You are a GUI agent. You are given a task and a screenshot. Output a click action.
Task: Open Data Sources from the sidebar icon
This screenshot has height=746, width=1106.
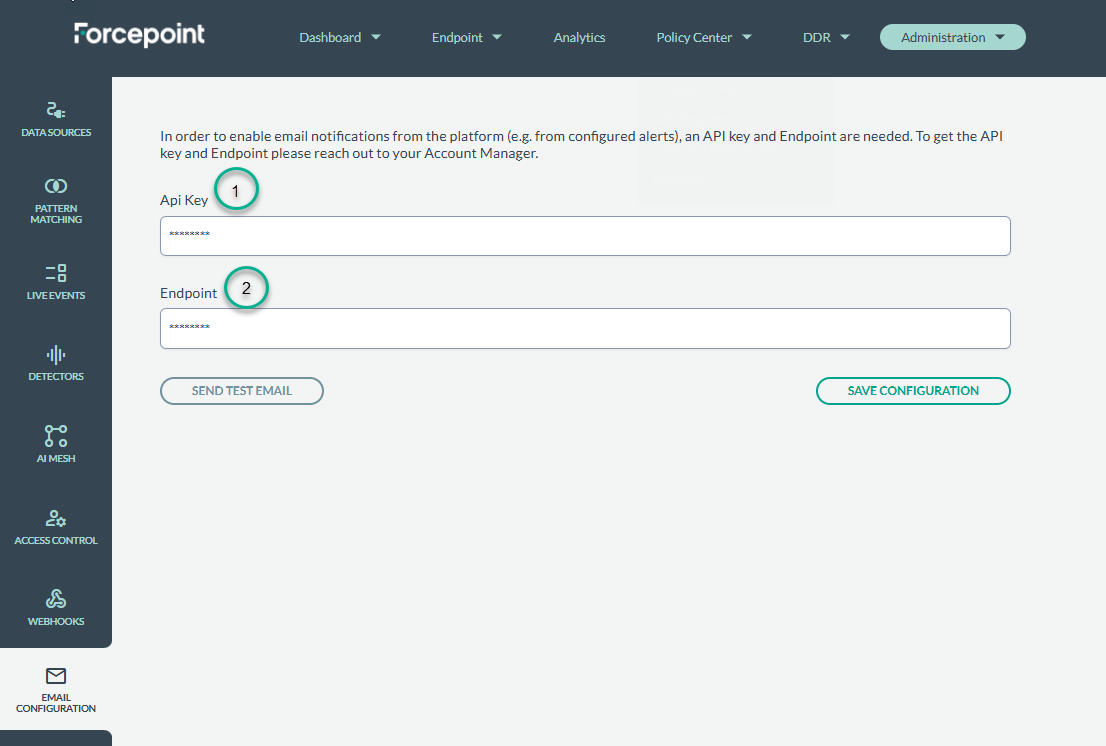pos(56,110)
